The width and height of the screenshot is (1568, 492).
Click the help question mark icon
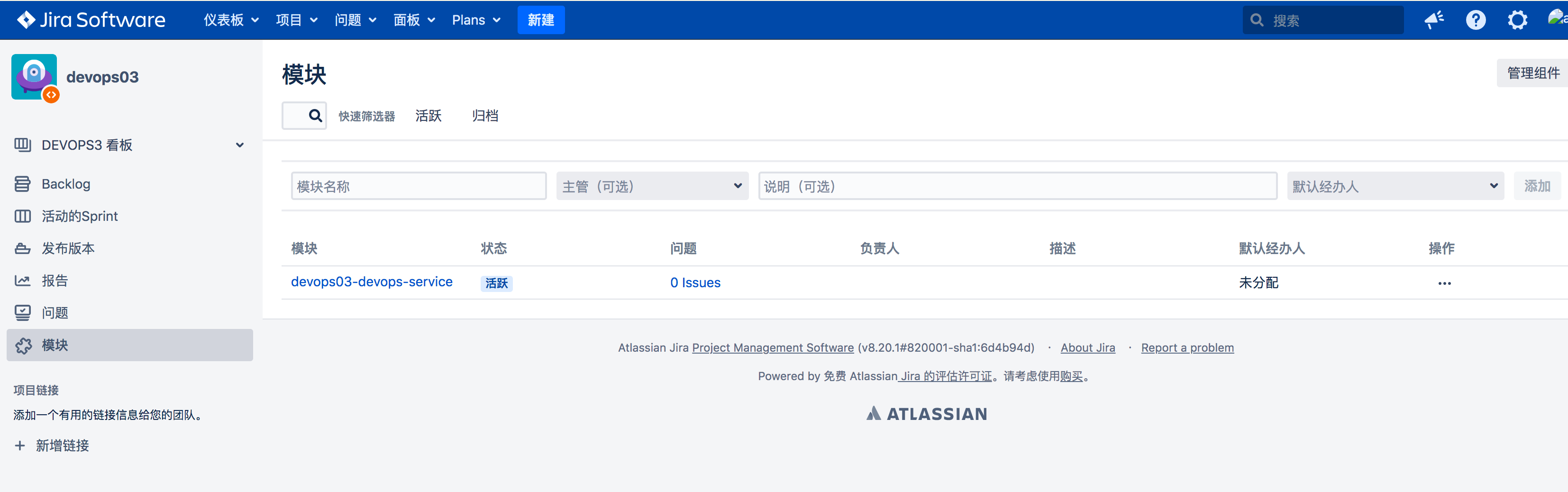[x=1476, y=19]
